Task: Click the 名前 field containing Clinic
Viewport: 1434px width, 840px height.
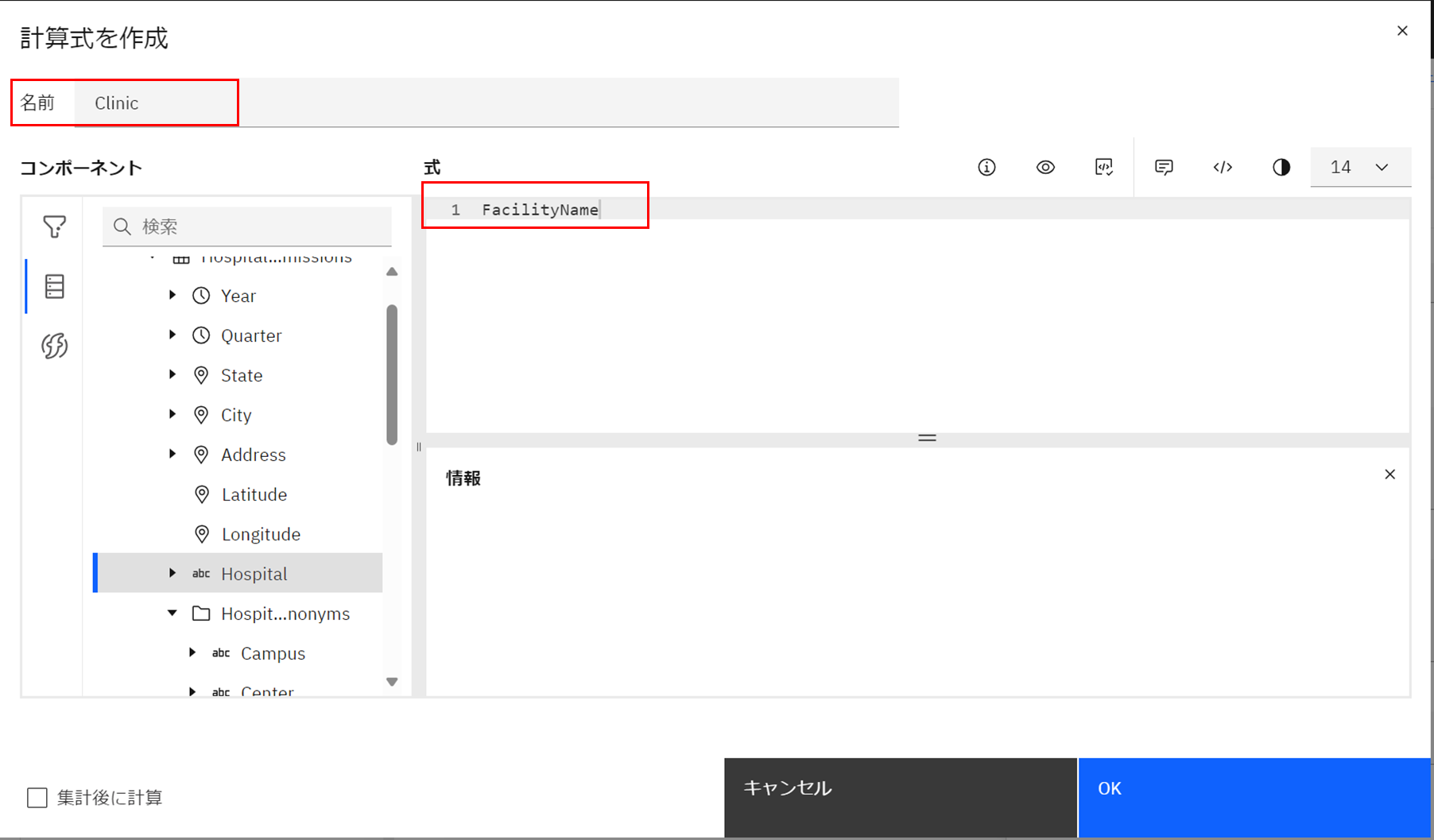Action: pyautogui.click(x=486, y=103)
